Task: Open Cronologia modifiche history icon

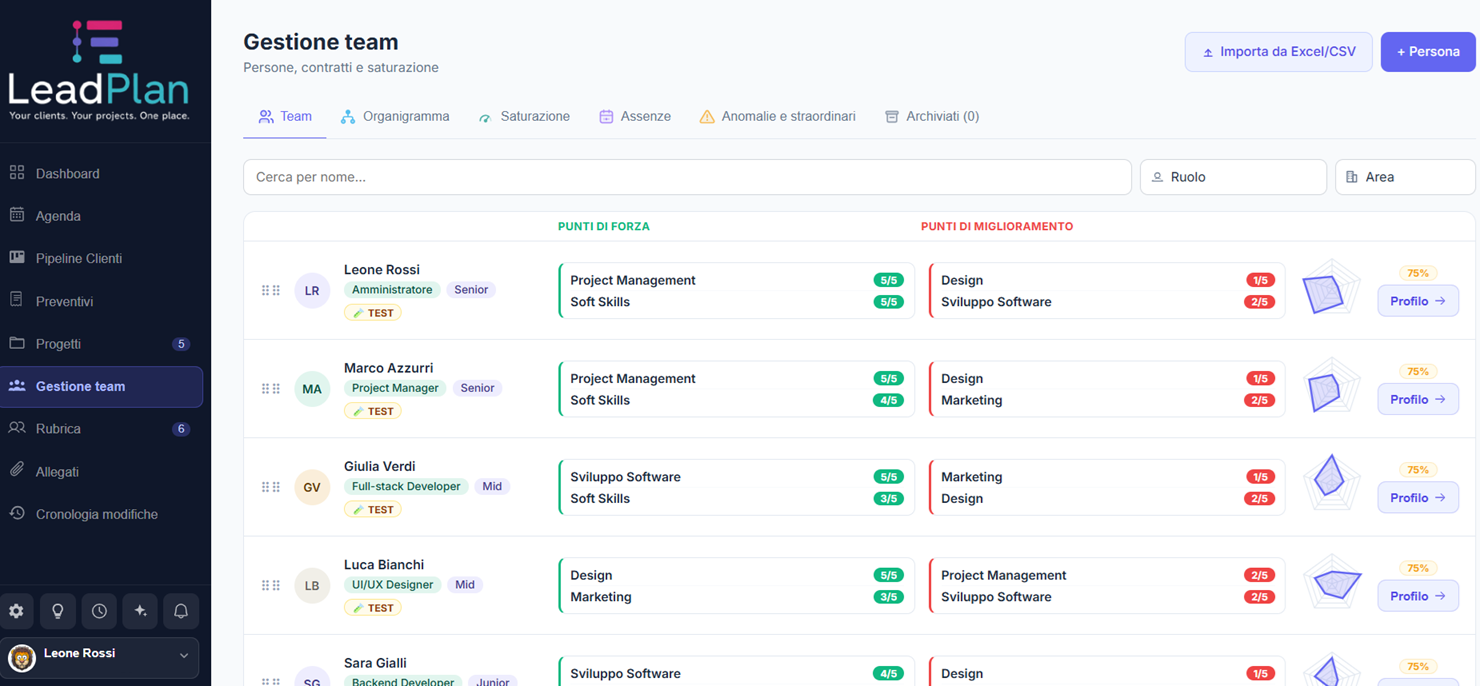Action: 17,513
